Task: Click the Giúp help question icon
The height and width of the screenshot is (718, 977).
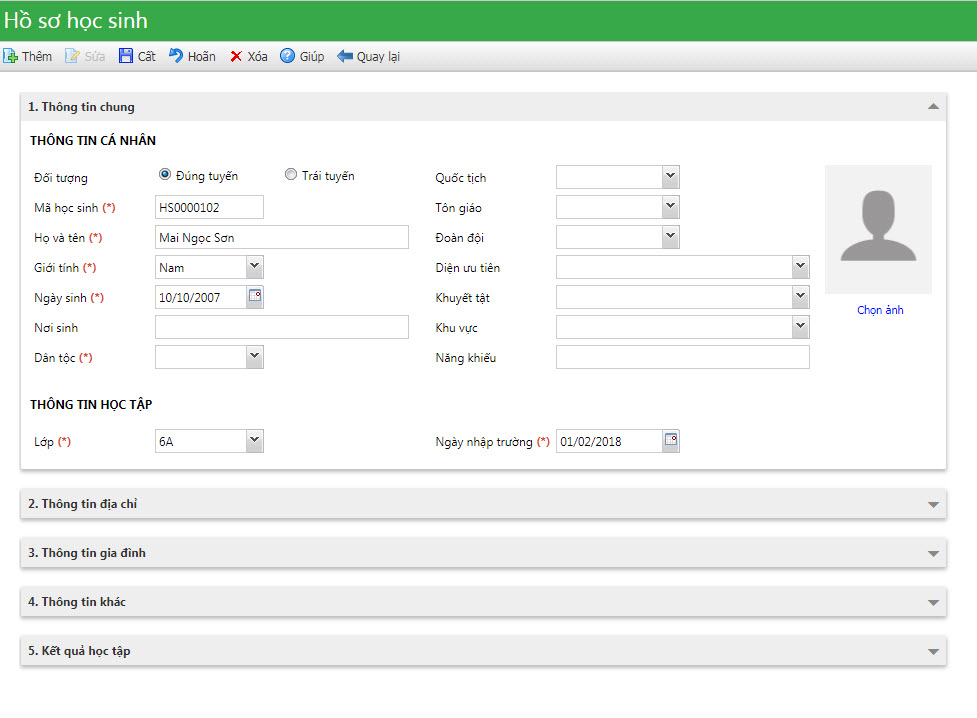Action: tap(287, 56)
